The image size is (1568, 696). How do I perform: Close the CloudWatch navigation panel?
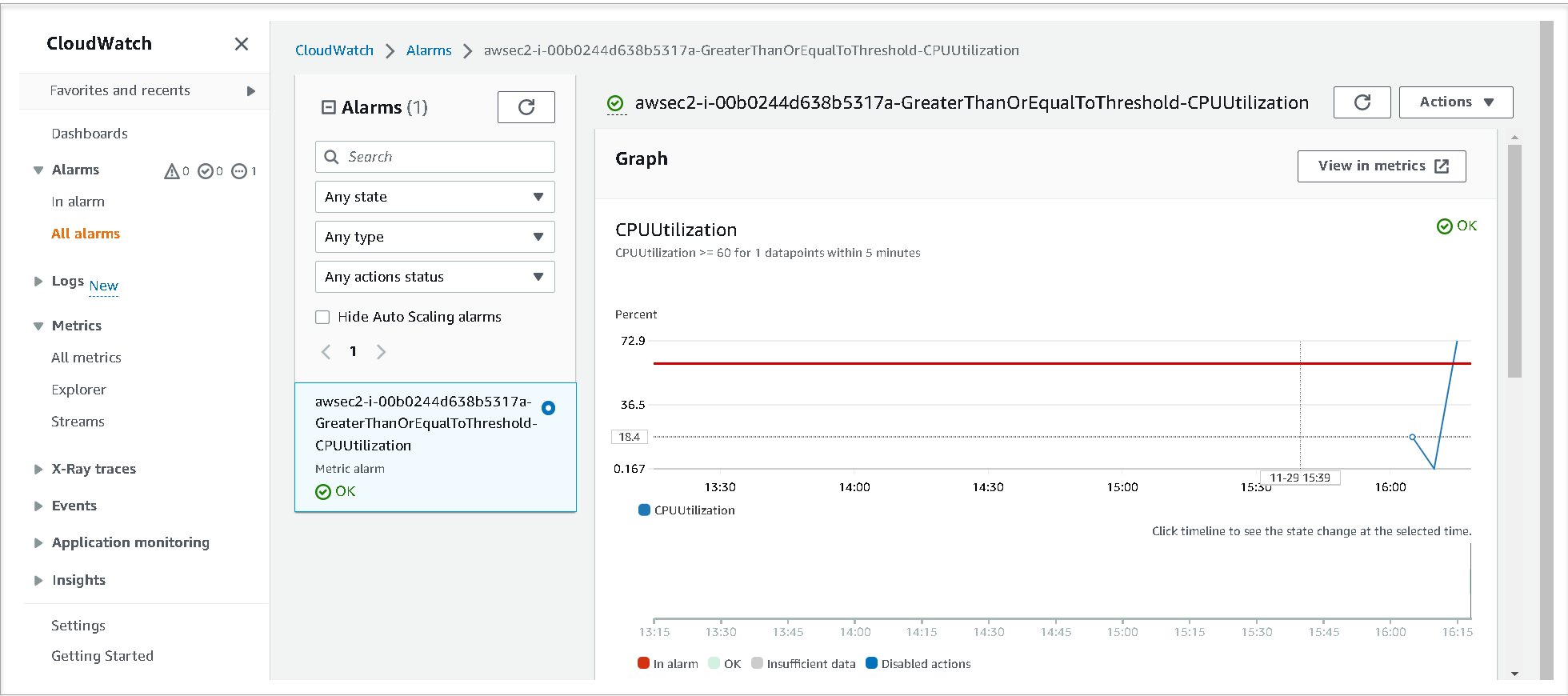point(241,44)
